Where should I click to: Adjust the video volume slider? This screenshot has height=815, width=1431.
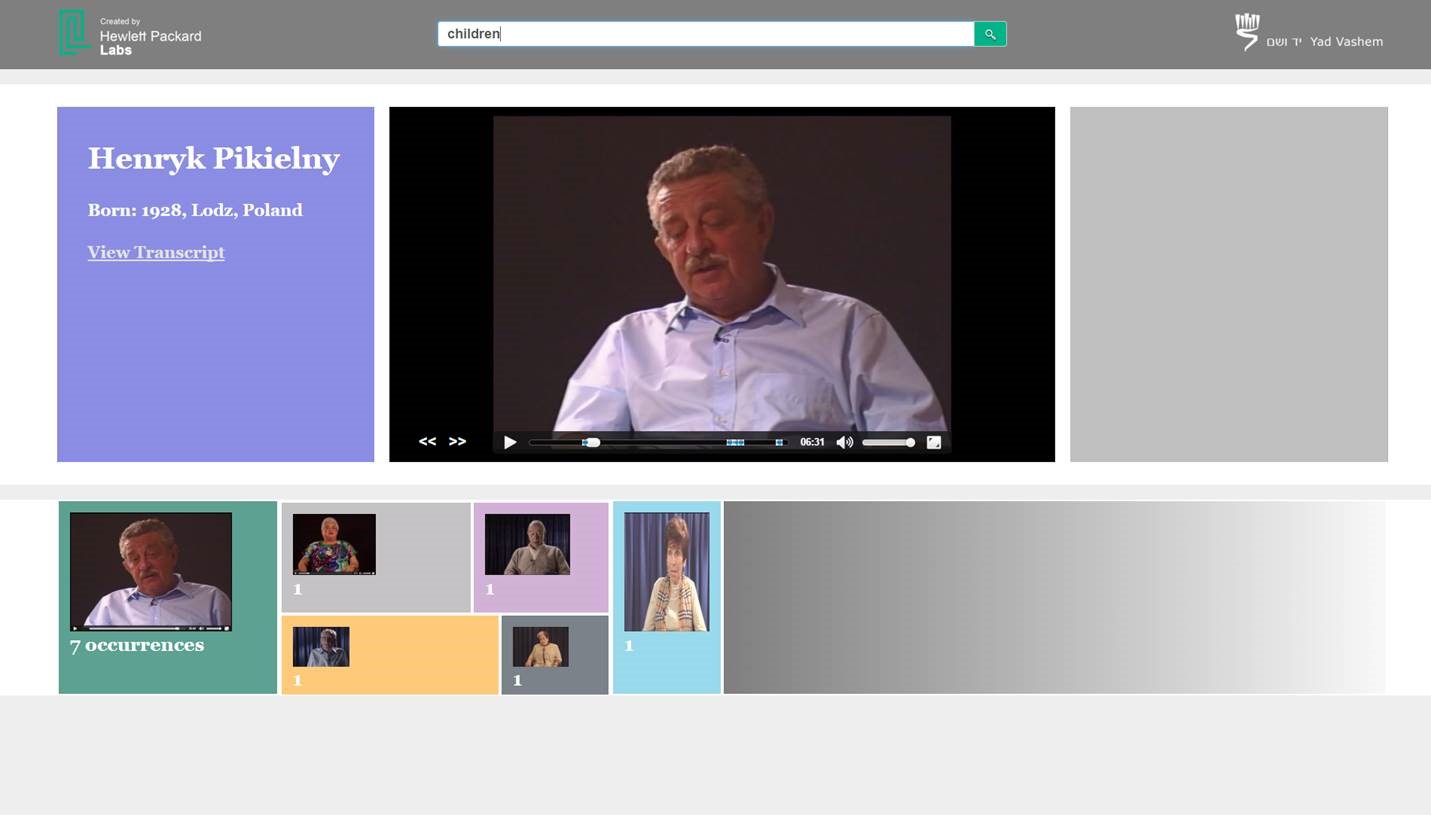[x=888, y=442]
